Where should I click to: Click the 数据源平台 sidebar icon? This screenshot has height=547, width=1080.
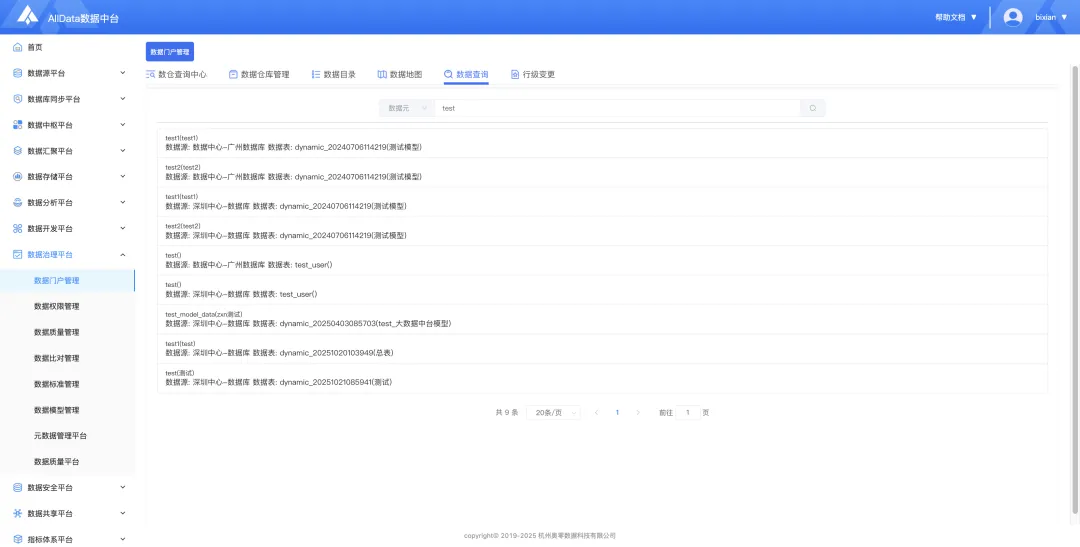coord(18,73)
